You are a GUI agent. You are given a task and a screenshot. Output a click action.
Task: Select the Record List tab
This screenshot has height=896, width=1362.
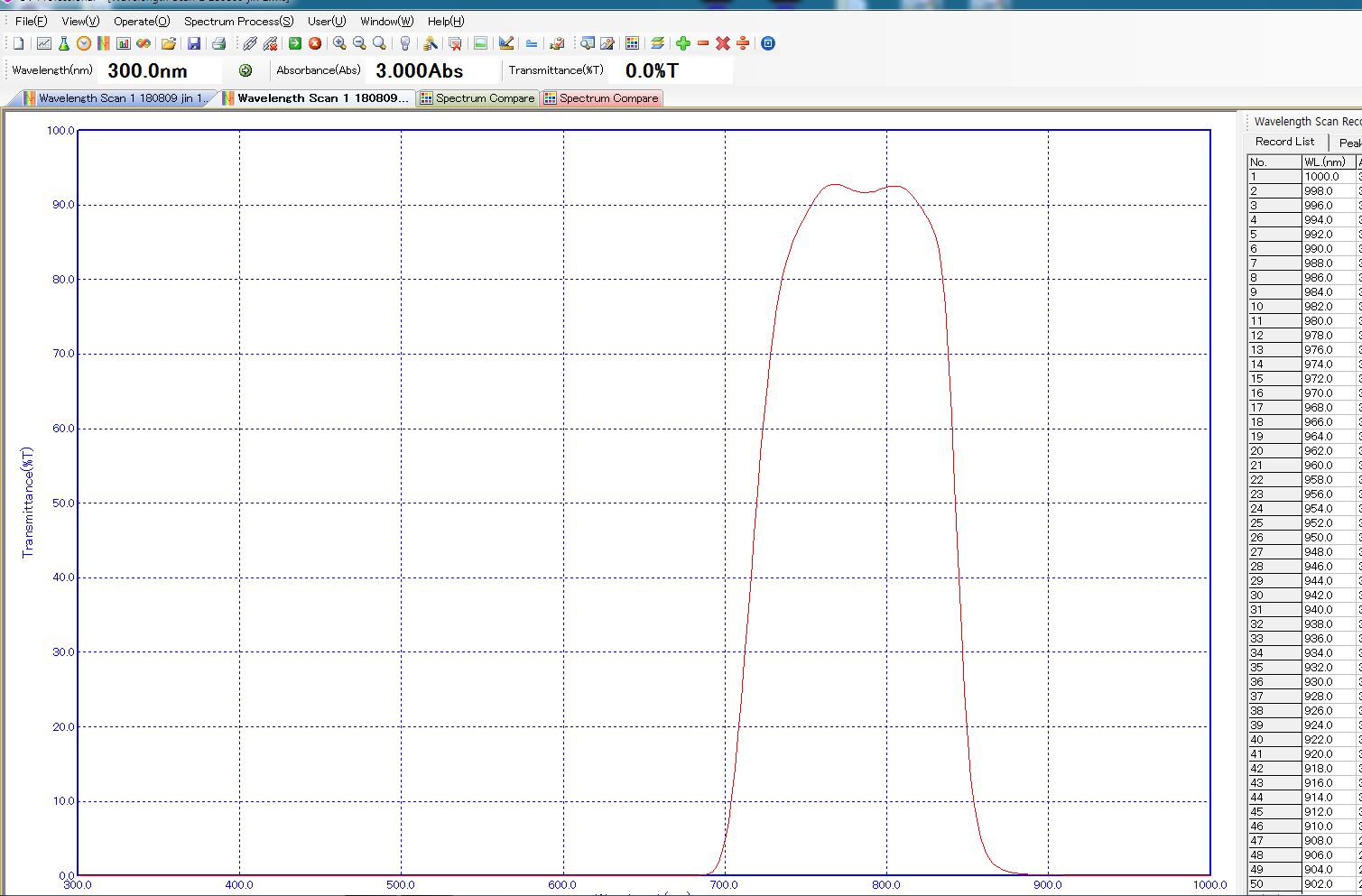(x=1284, y=142)
